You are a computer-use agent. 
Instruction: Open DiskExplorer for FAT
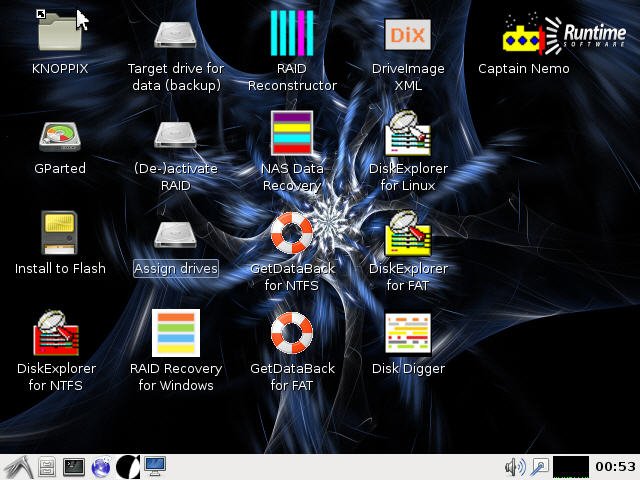pyautogui.click(x=408, y=234)
